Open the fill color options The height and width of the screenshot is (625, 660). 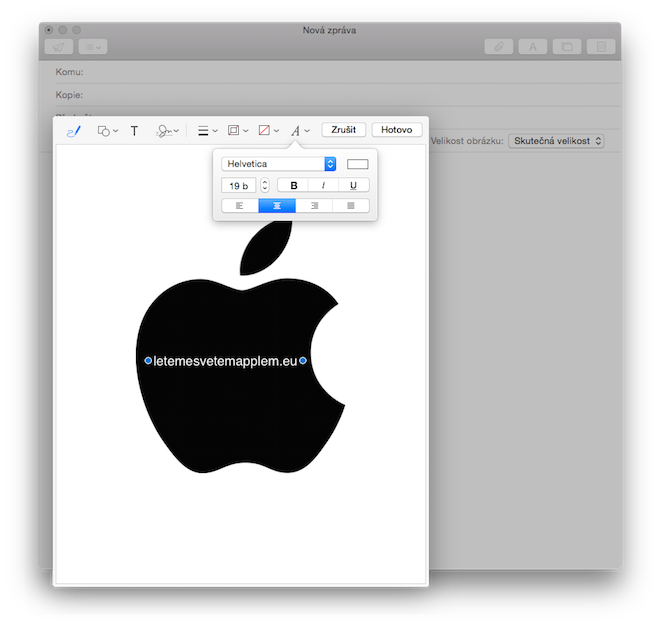267,131
